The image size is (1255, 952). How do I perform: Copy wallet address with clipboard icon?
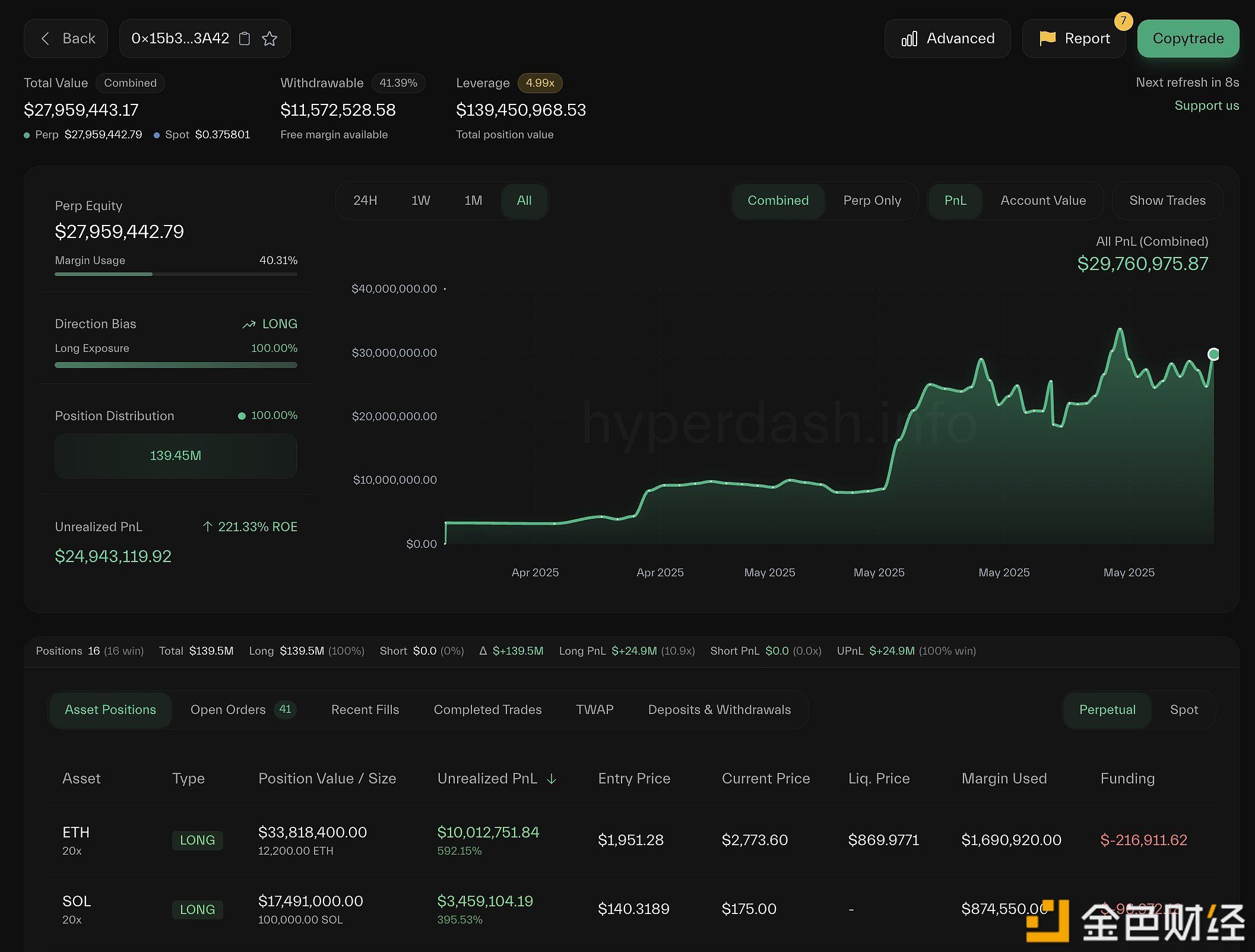(244, 39)
